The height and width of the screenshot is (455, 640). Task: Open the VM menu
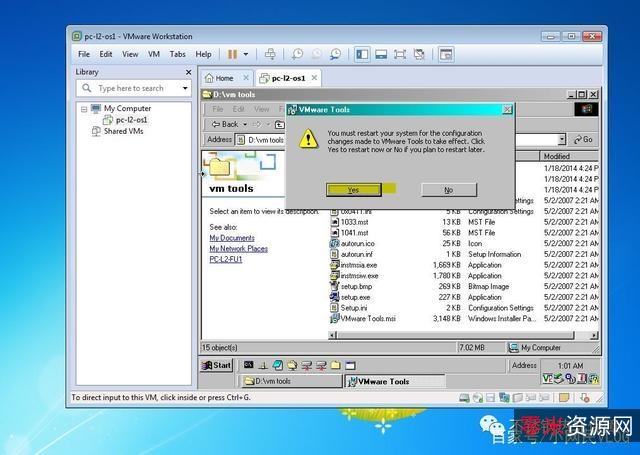[x=154, y=54]
